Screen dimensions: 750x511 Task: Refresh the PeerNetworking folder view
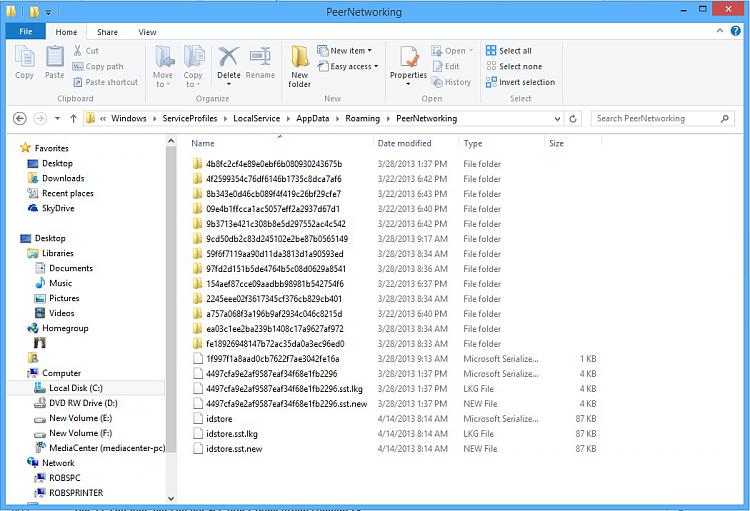[x=573, y=119]
